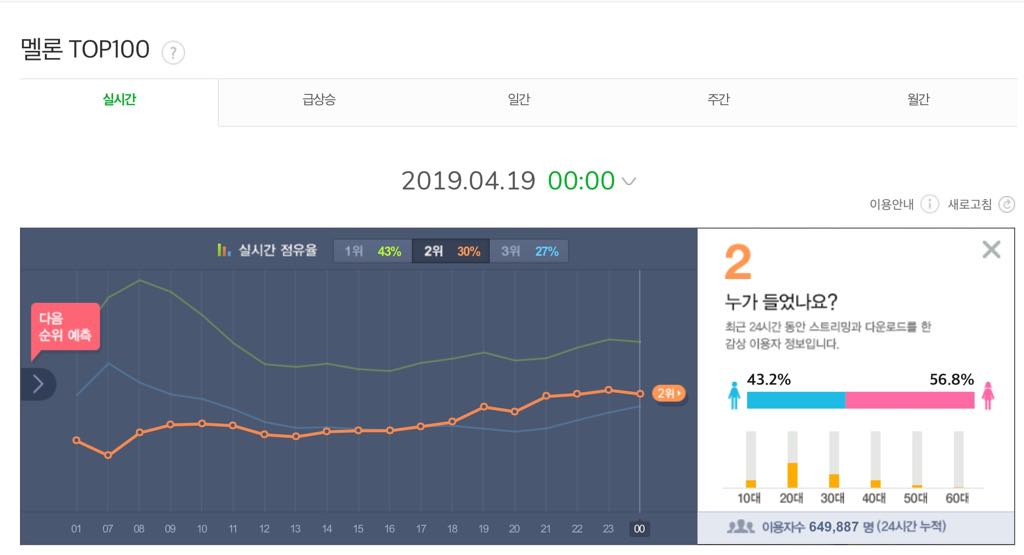Viewport: 1024px width, 555px height.
Task: Select the 19 hour point on the orange line
Action: [x=484, y=407]
